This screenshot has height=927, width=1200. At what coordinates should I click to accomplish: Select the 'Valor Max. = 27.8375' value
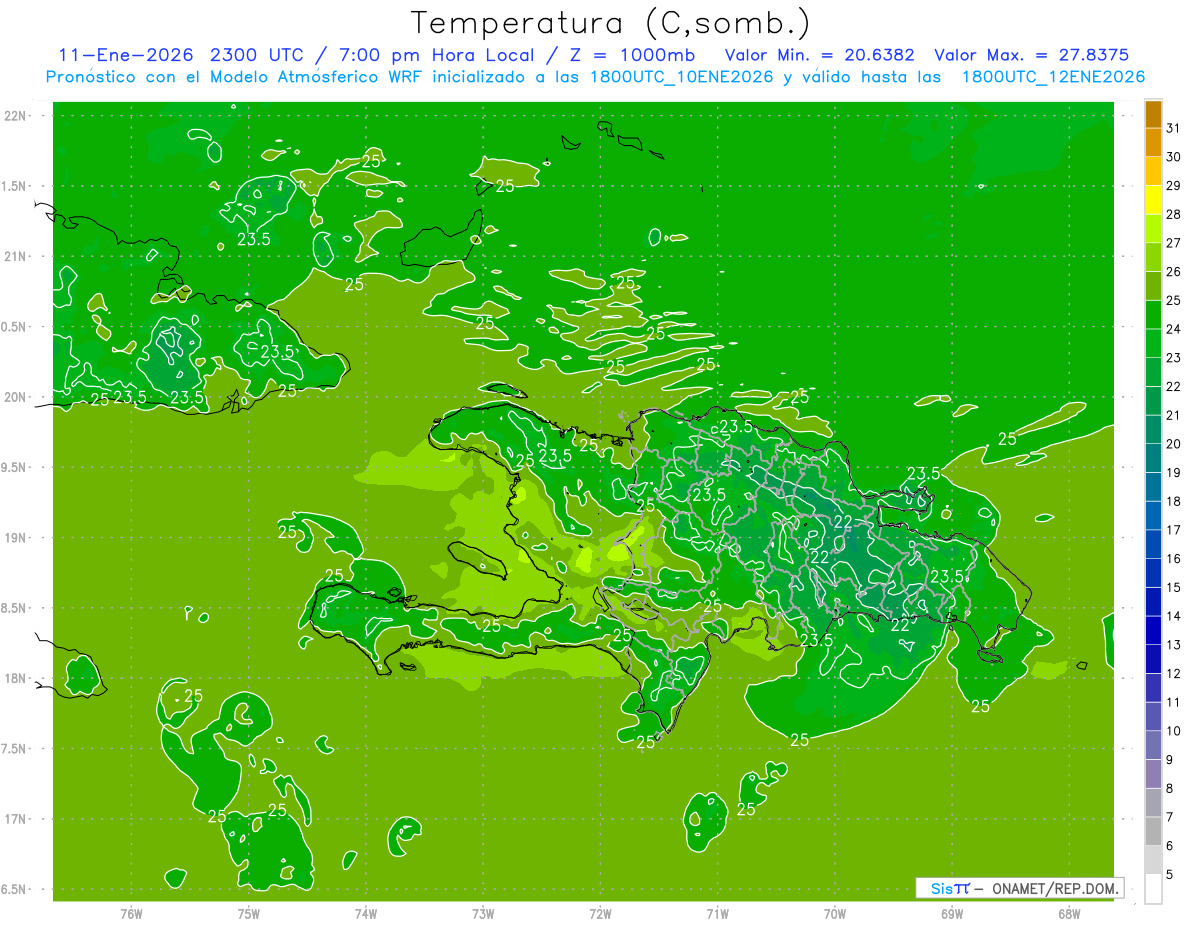pyautogui.click(x=1034, y=55)
